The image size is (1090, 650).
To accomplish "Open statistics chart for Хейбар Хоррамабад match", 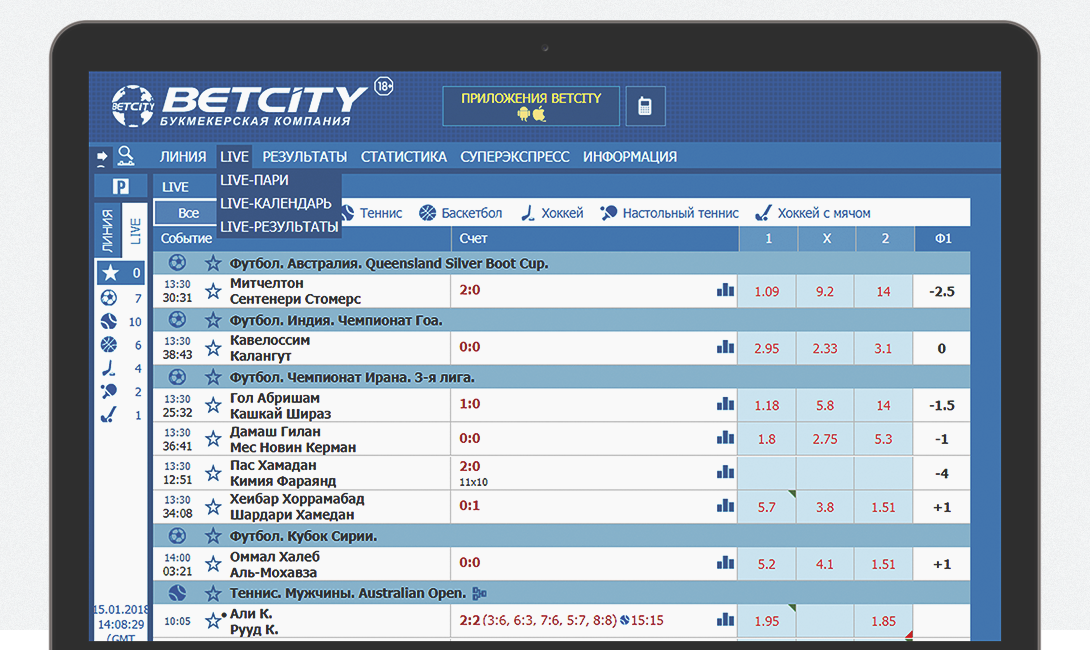I will pyautogui.click(x=725, y=506).
